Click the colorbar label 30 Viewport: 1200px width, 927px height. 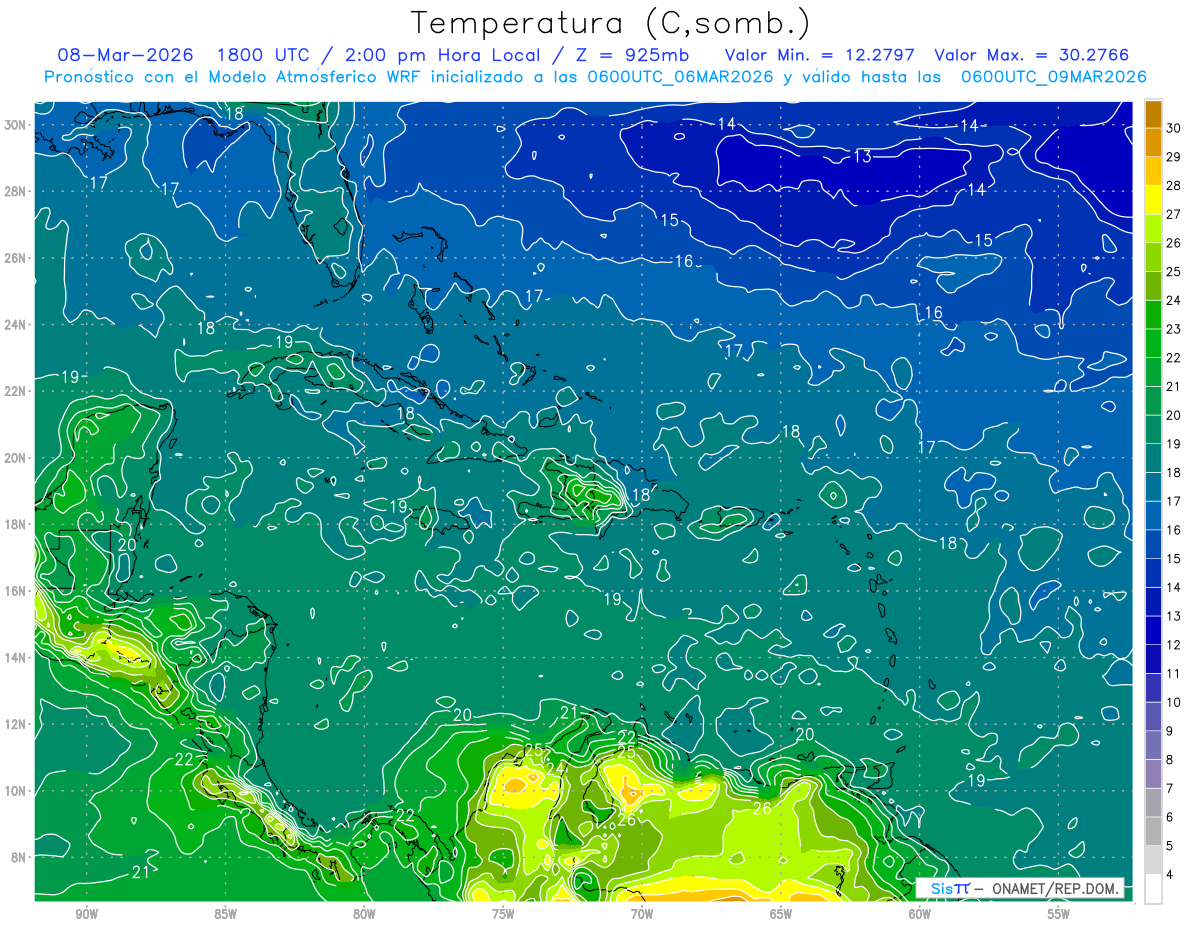(1174, 129)
